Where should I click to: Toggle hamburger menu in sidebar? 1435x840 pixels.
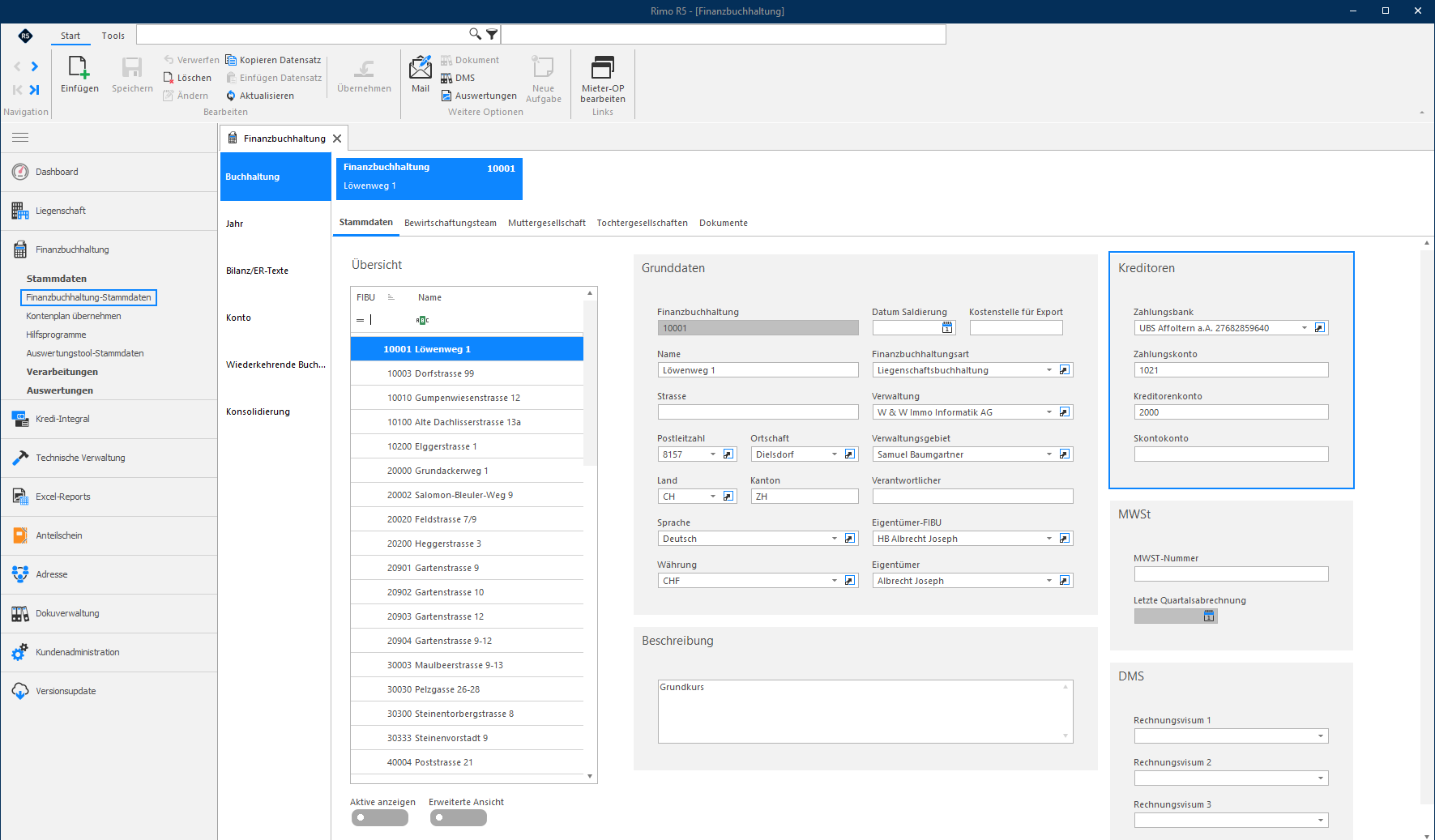pos(20,137)
